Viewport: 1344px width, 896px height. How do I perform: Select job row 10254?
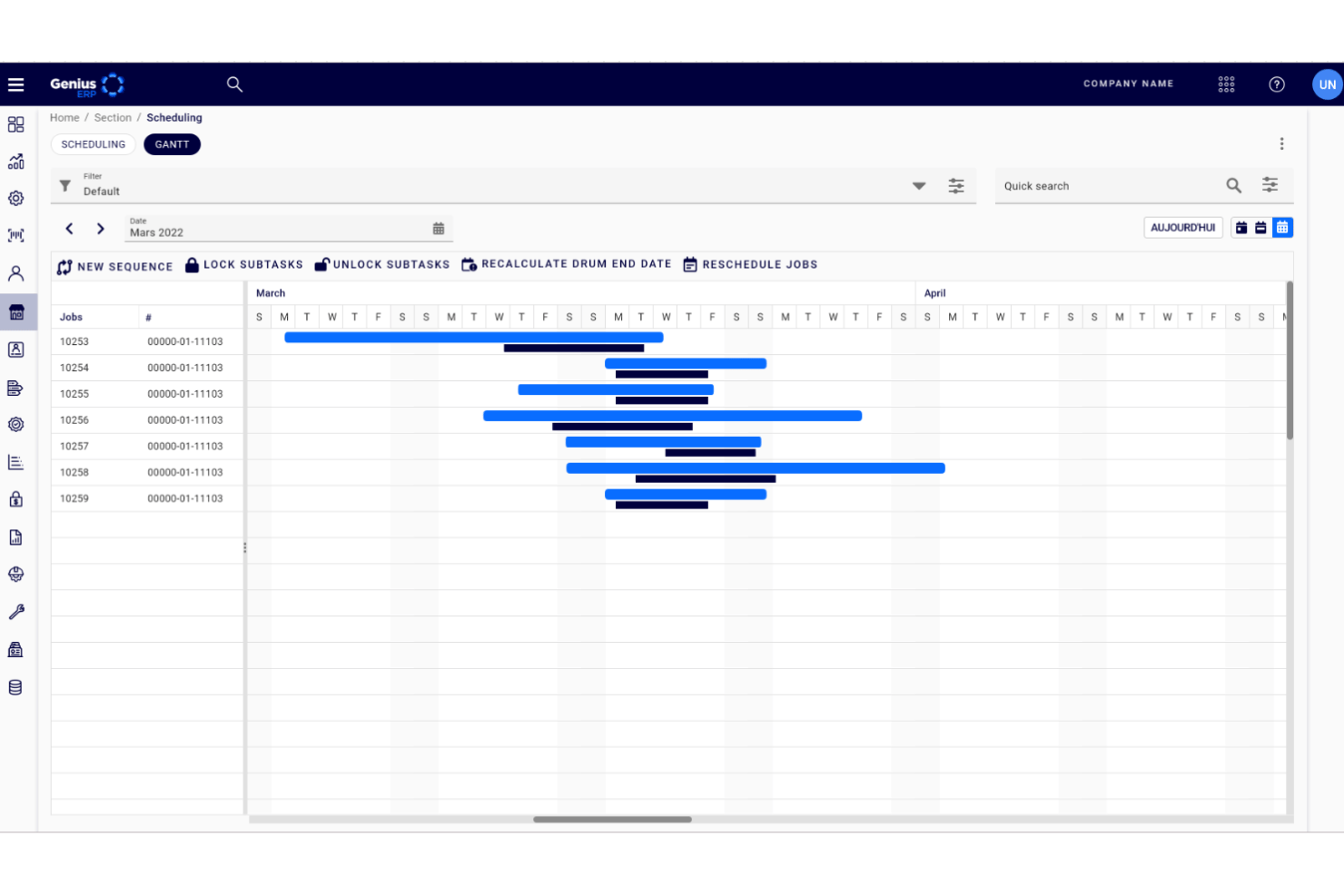[x=147, y=368]
